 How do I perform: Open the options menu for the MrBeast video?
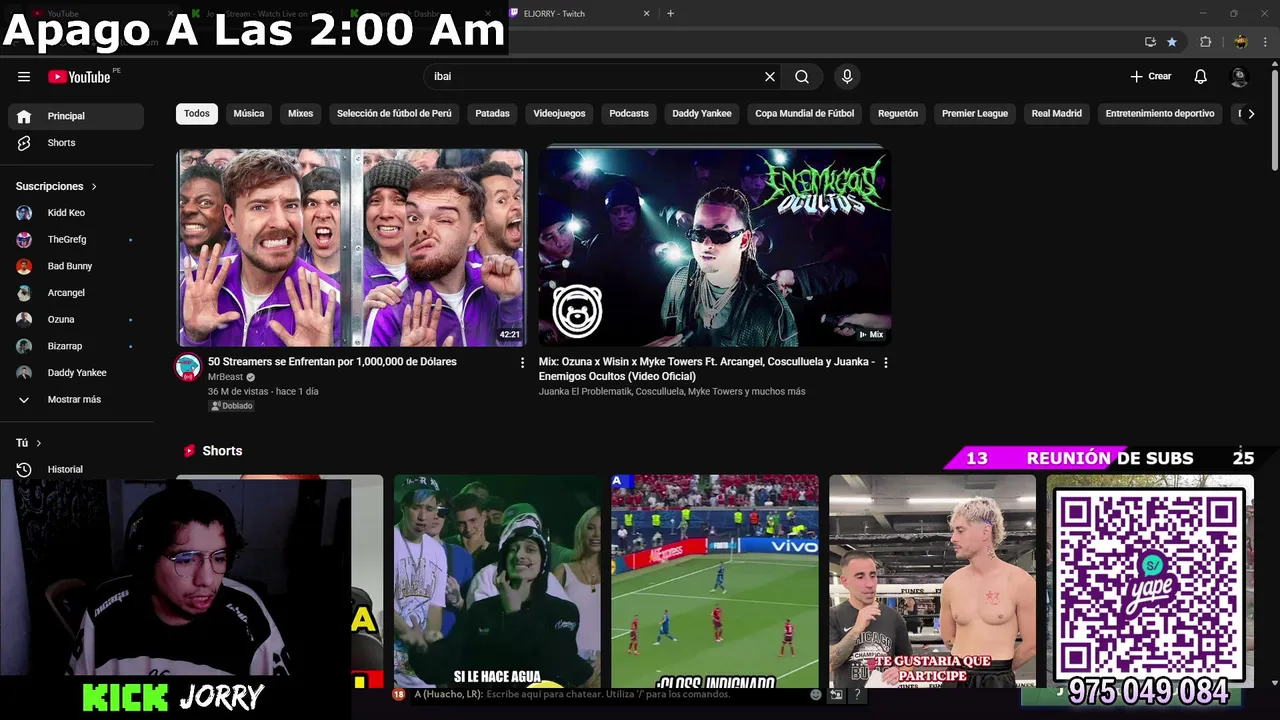coord(522,363)
